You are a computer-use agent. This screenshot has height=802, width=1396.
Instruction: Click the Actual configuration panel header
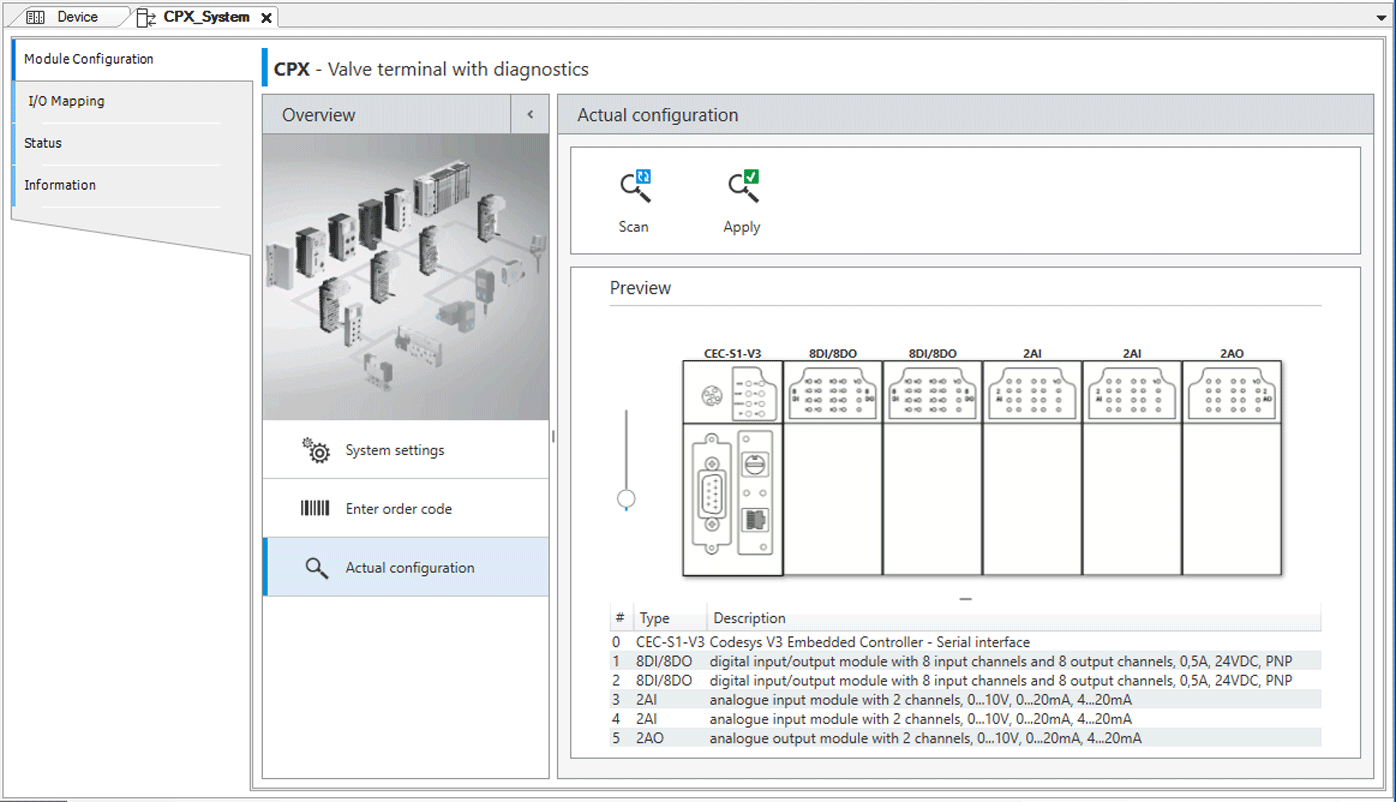966,115
